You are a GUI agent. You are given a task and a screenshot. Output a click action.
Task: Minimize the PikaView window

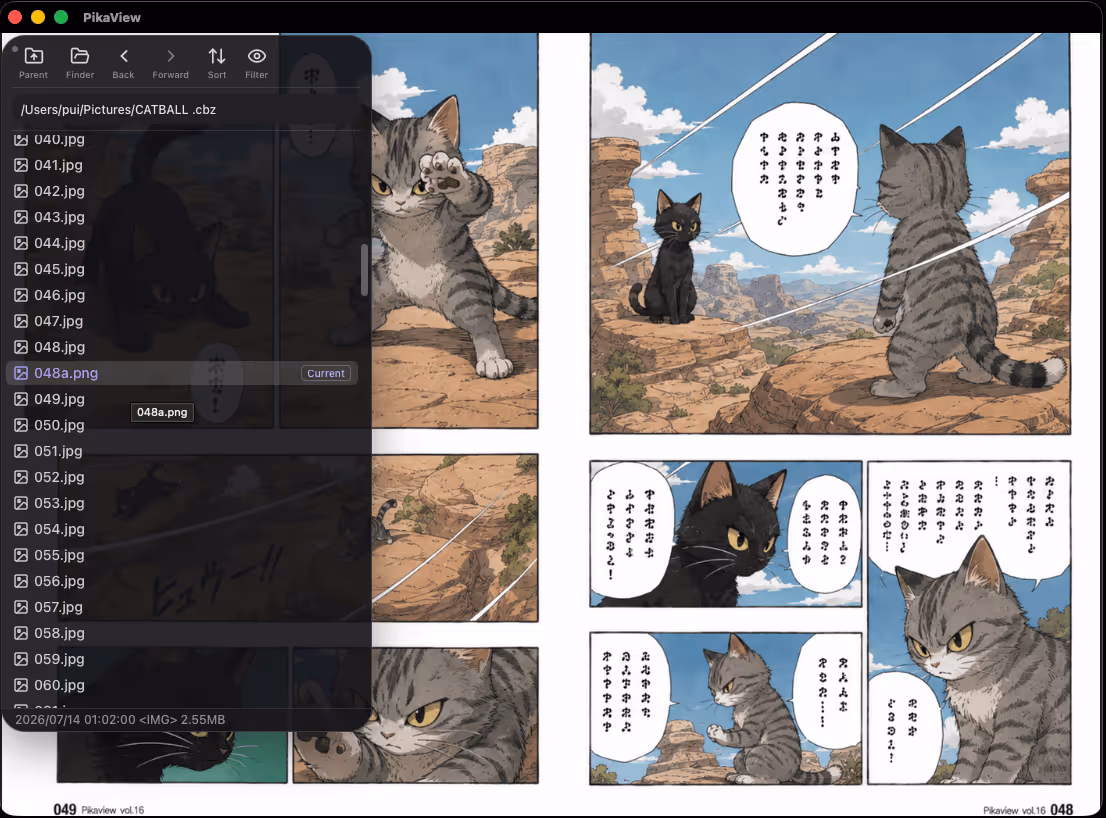pos(38,17)
